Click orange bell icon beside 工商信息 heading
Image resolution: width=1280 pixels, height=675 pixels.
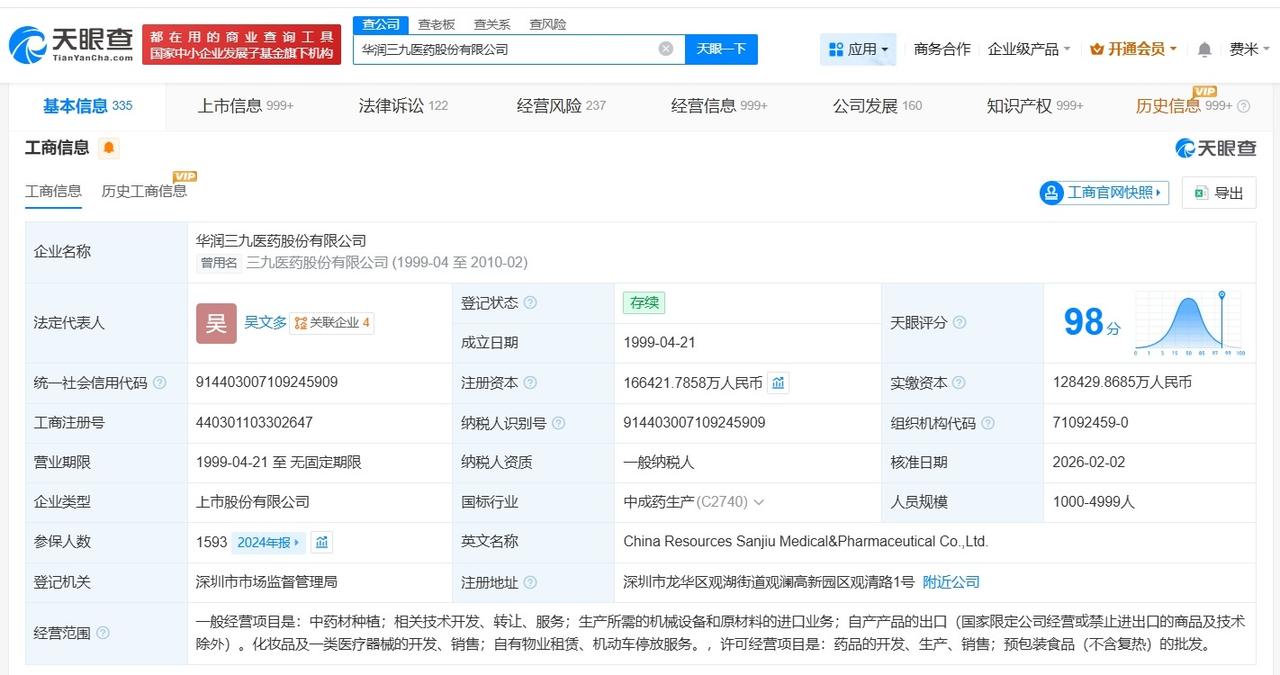pyautogui.click(x=109, y=148)
